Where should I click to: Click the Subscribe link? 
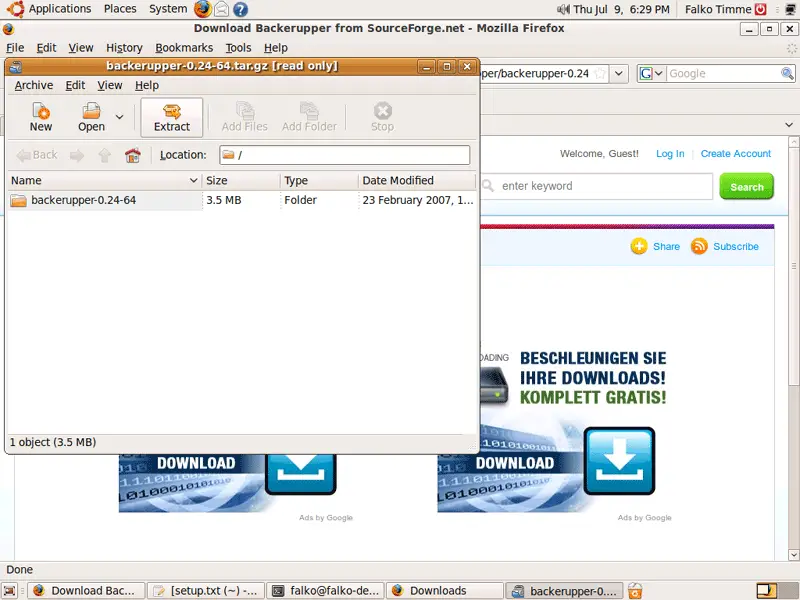[736, 246]
